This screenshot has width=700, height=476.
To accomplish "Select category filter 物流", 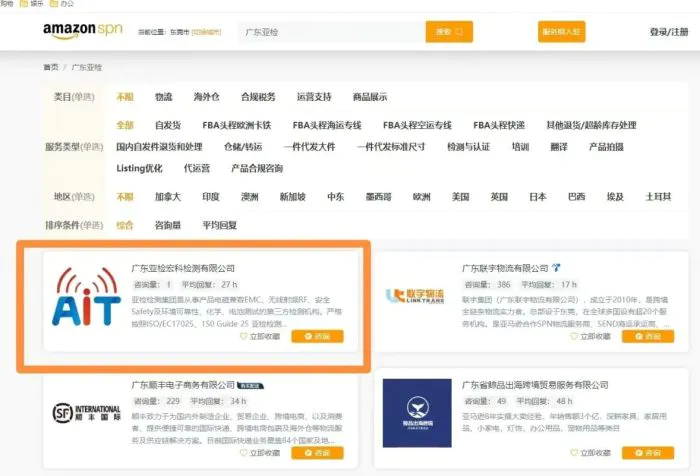I will click(x=163, y=97).
